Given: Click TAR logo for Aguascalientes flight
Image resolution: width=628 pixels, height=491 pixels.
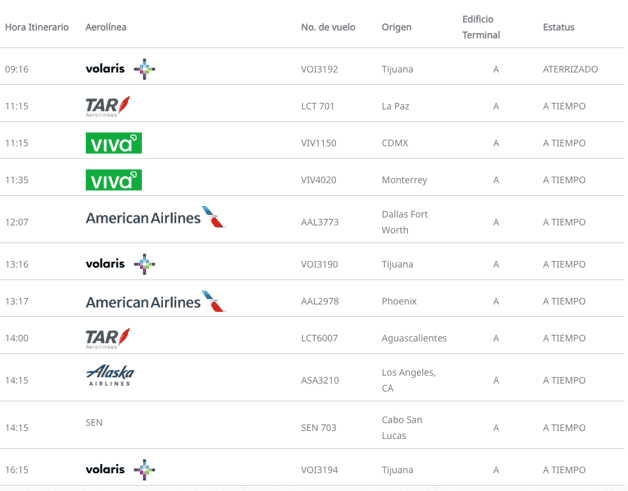Looking at the screenshot, I should [x=108, y=338].
